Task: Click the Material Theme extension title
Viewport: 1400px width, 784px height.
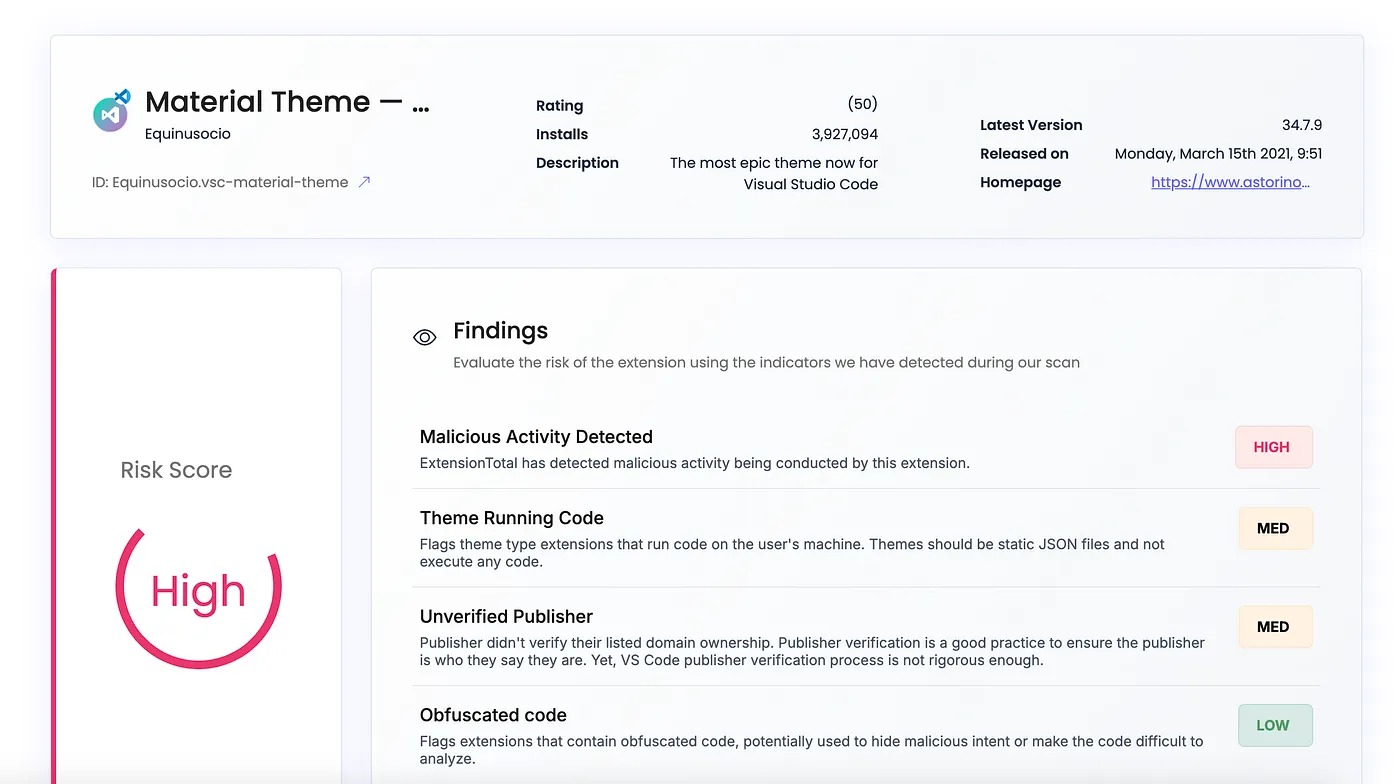Action: (287, 102)
